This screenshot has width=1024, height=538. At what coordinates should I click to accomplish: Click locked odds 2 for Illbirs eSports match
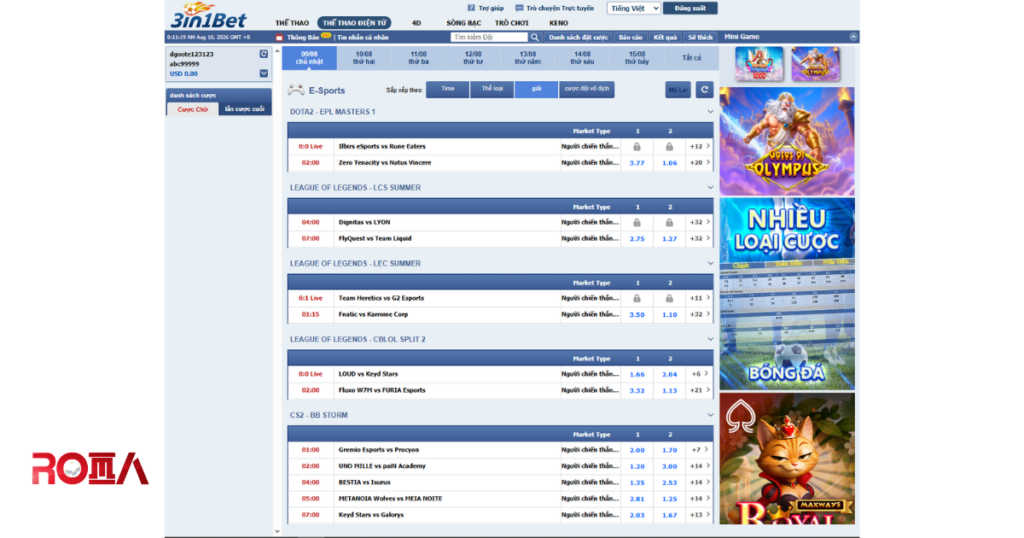click(x=669, y=147)
